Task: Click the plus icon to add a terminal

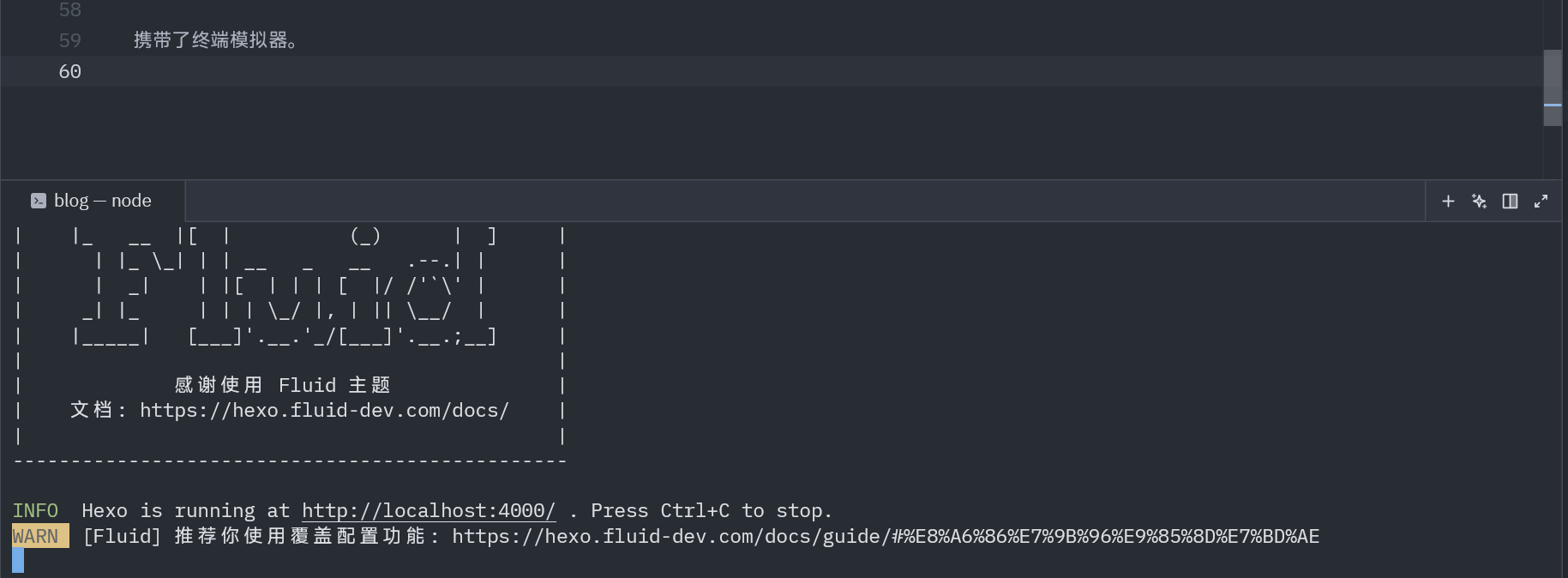Action: (1448, 201)
